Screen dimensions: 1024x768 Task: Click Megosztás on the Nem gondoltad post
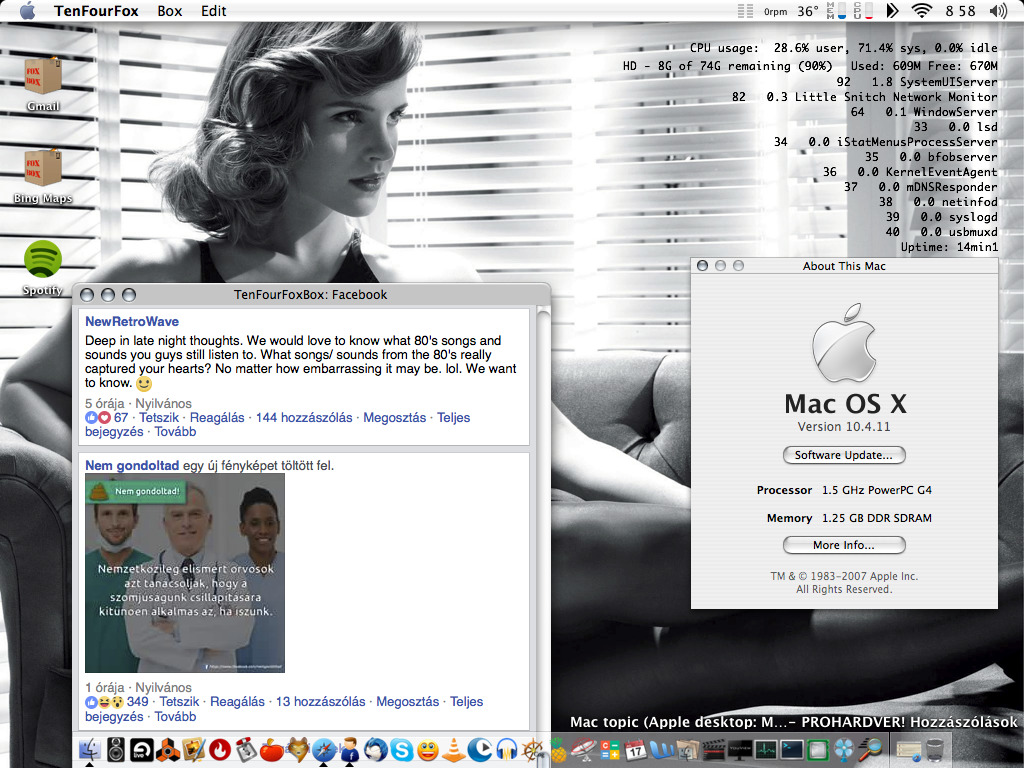tap(408, 701)
